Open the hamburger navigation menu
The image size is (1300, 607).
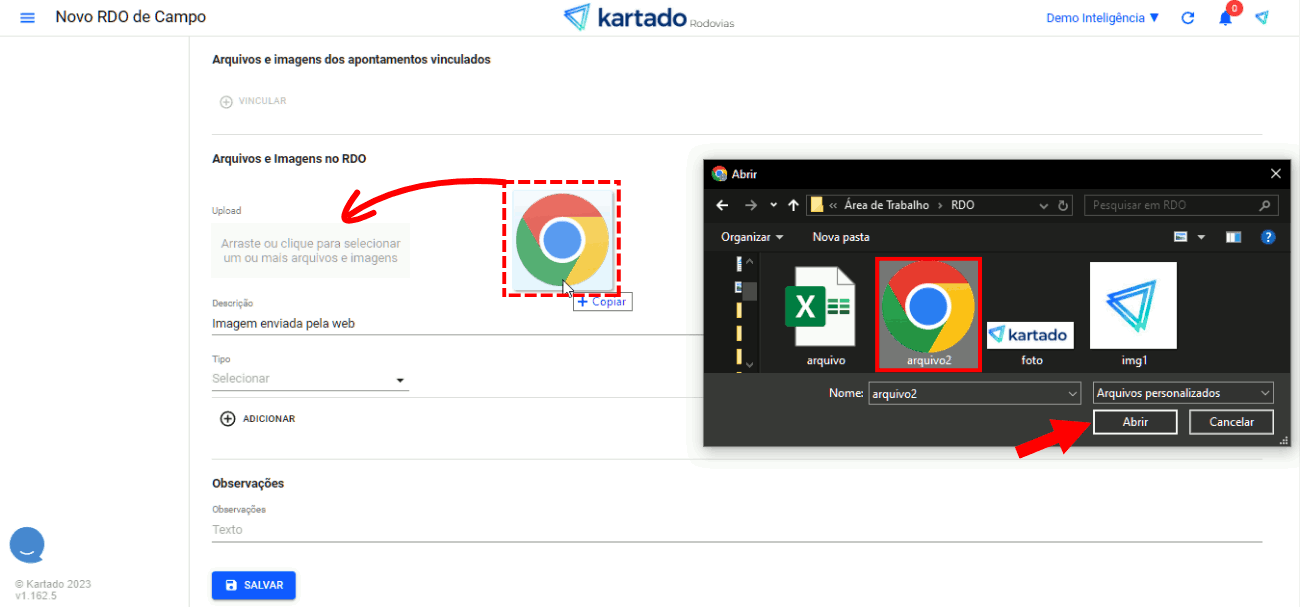[x=27, y=18]
